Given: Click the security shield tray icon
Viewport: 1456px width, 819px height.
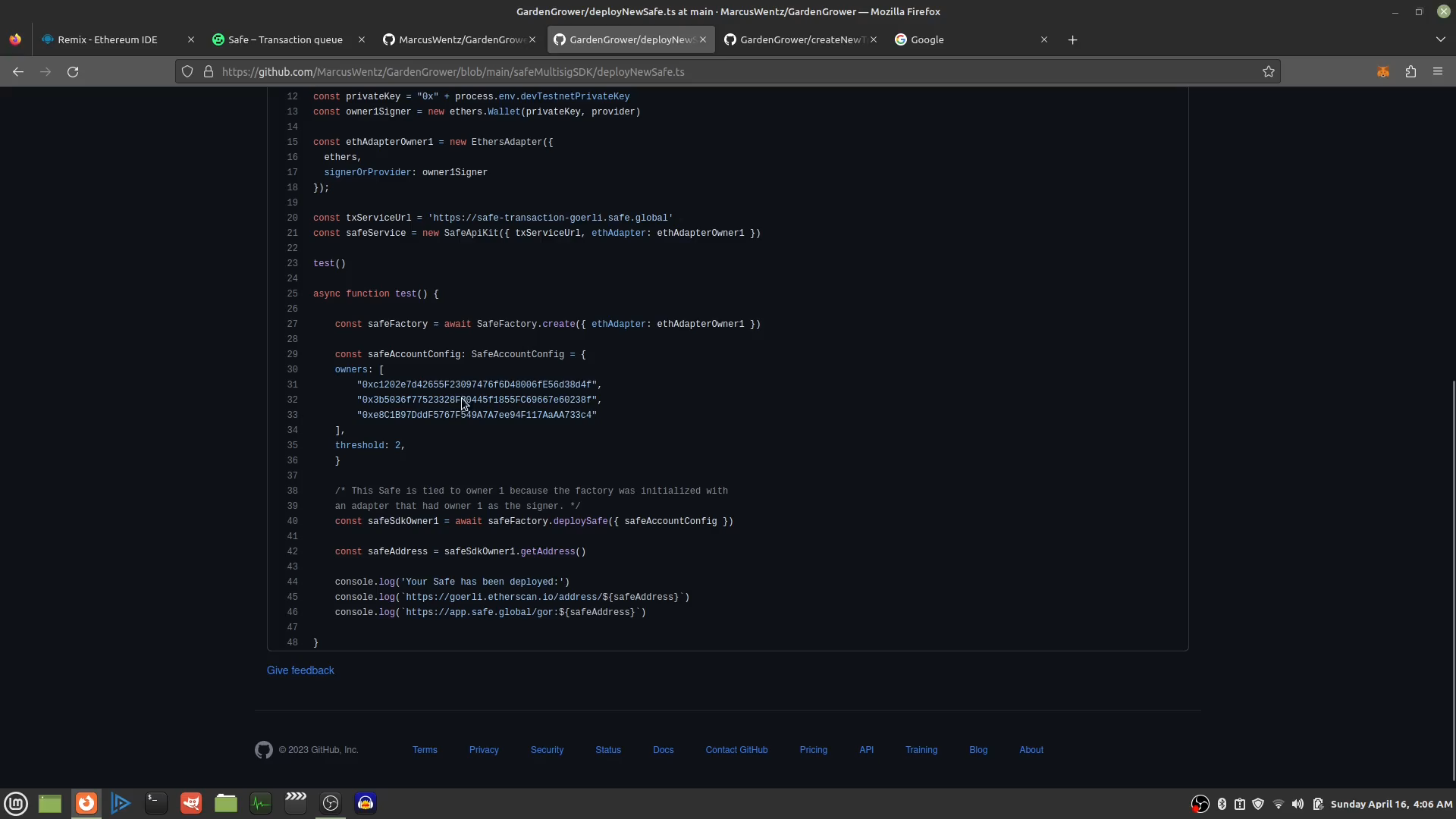Looking at the screenshot, I should [x=1258, y=804].
